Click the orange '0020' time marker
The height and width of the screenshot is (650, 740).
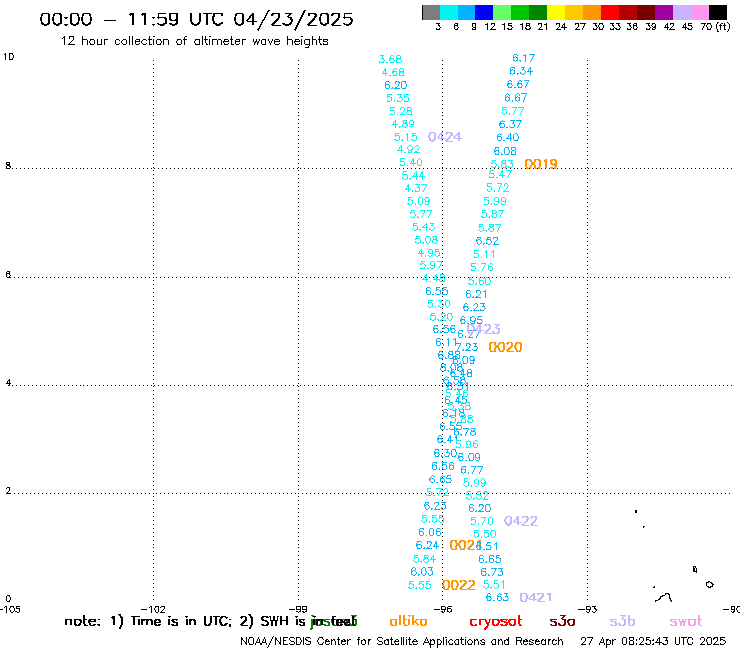(x=505, y=347)
